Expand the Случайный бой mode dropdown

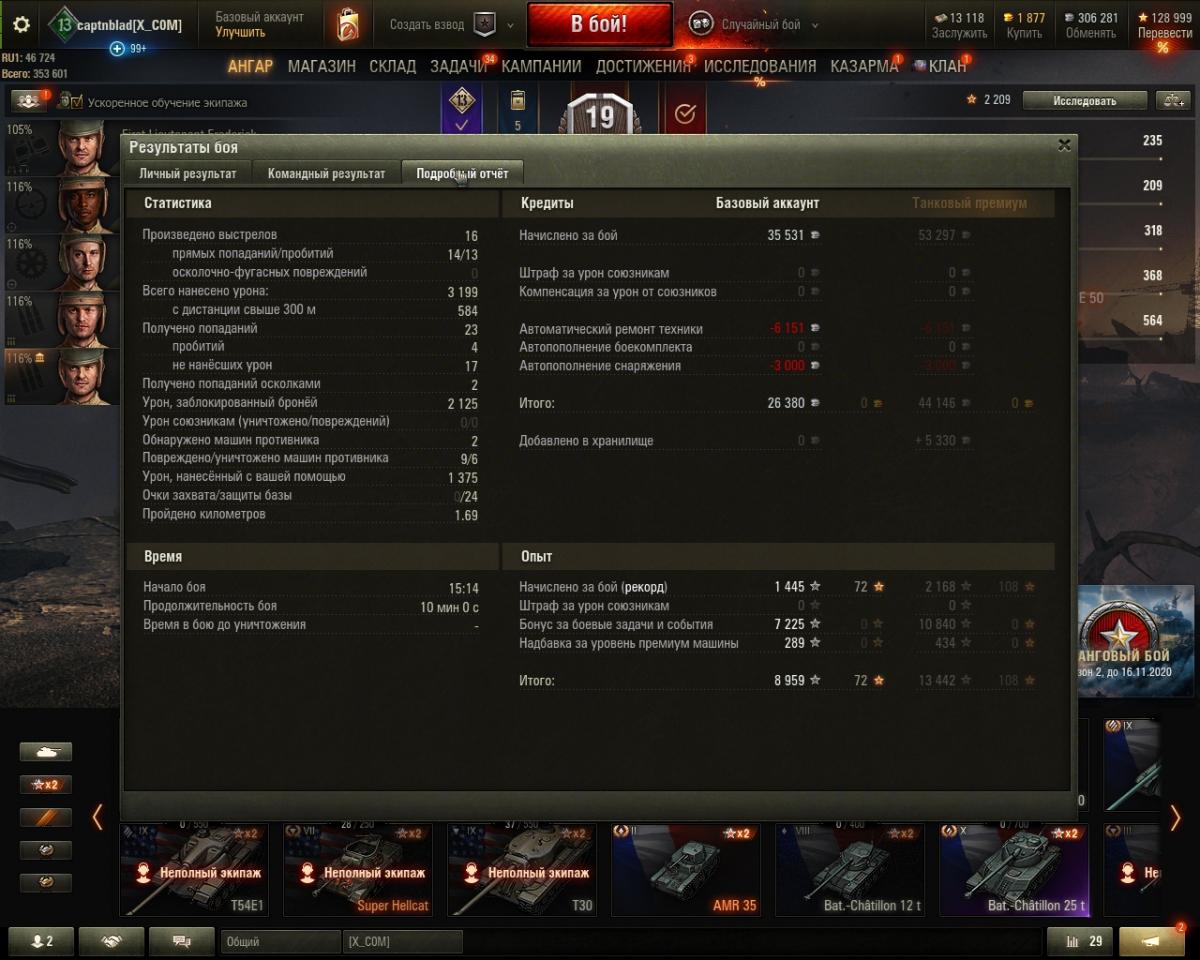[x=815, y=25]
